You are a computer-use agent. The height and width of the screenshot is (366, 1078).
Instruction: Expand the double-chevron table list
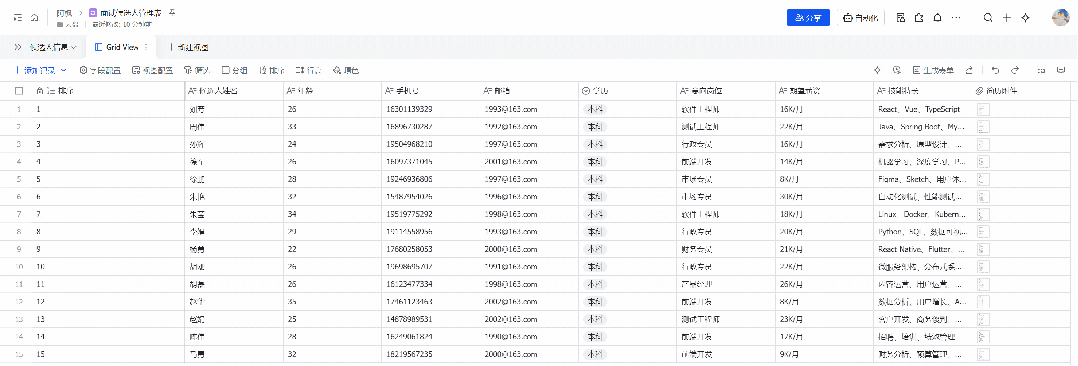pyautogui.click(x=18, y=47)
